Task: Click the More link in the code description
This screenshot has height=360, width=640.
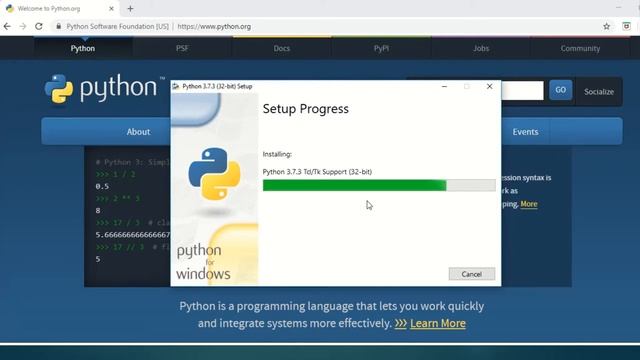Action: coord(529,204)
